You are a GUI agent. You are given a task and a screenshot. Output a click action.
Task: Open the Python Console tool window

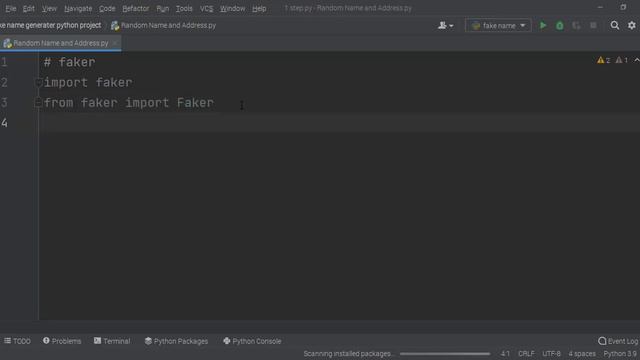(252, 341)
